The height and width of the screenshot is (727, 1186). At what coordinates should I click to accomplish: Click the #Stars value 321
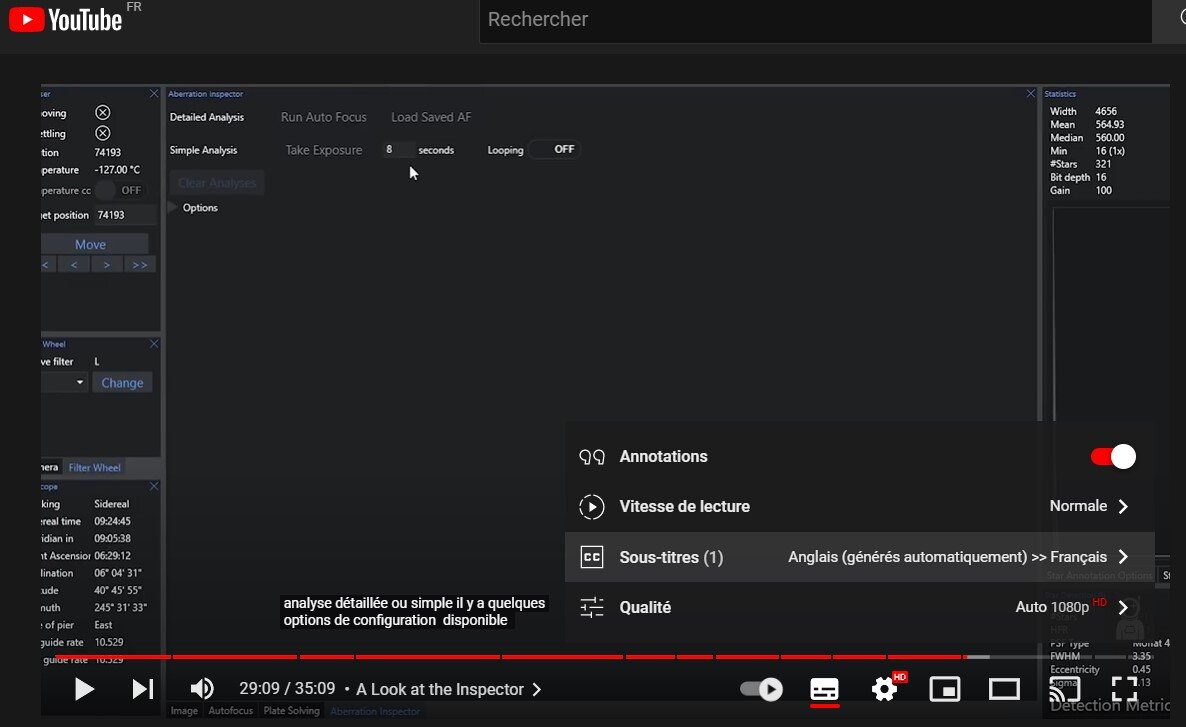click(x=1104, y=164)
